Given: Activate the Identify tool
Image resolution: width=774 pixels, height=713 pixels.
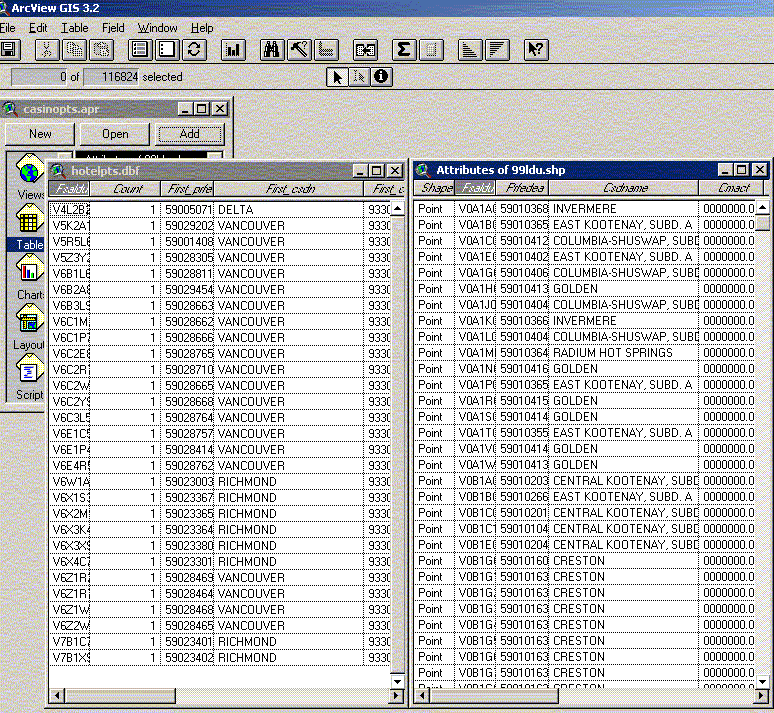Looking at the screenshot, I should 381,77.
